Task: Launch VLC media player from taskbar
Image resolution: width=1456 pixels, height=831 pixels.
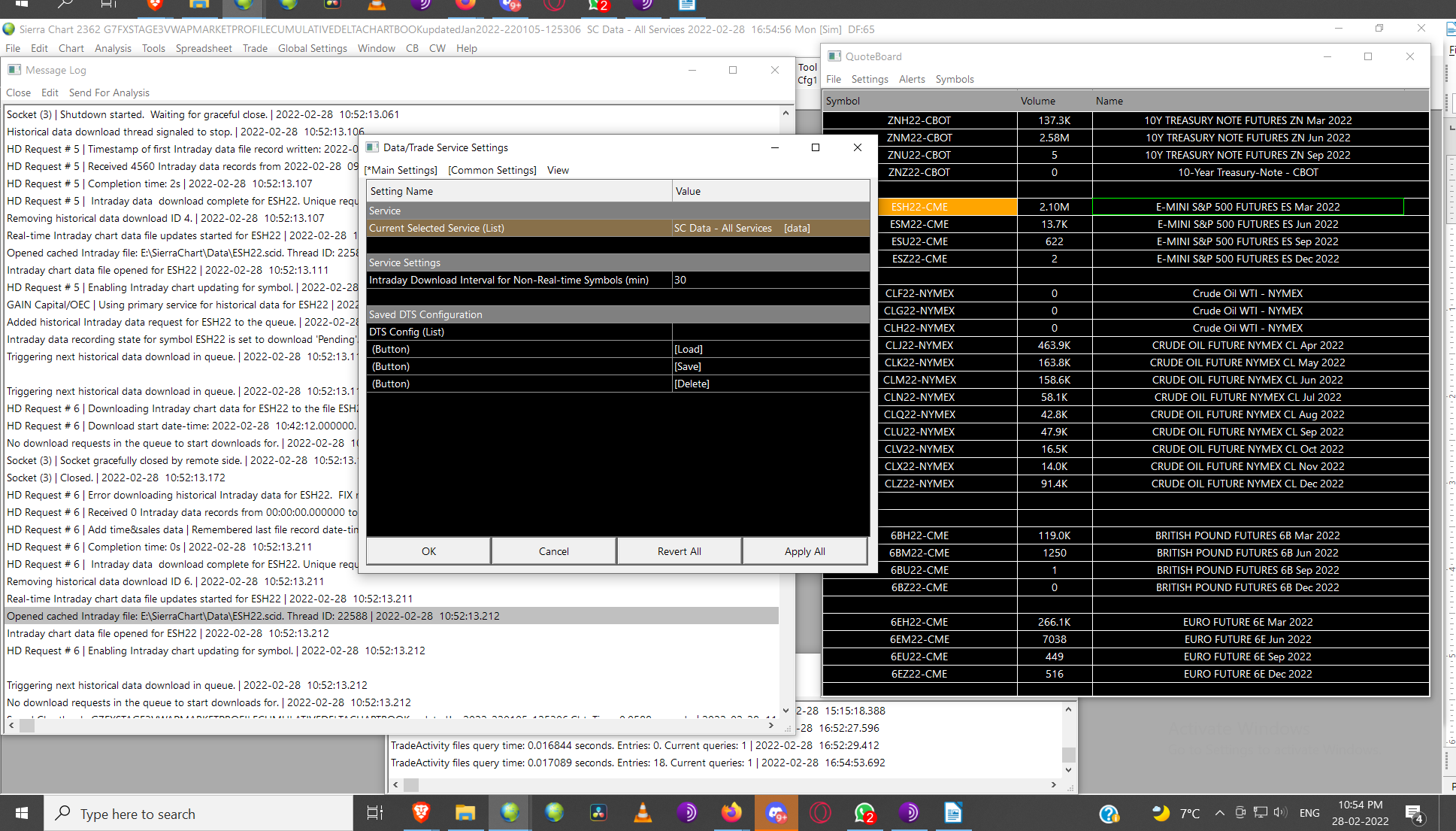Action: (x=643, y=813)
